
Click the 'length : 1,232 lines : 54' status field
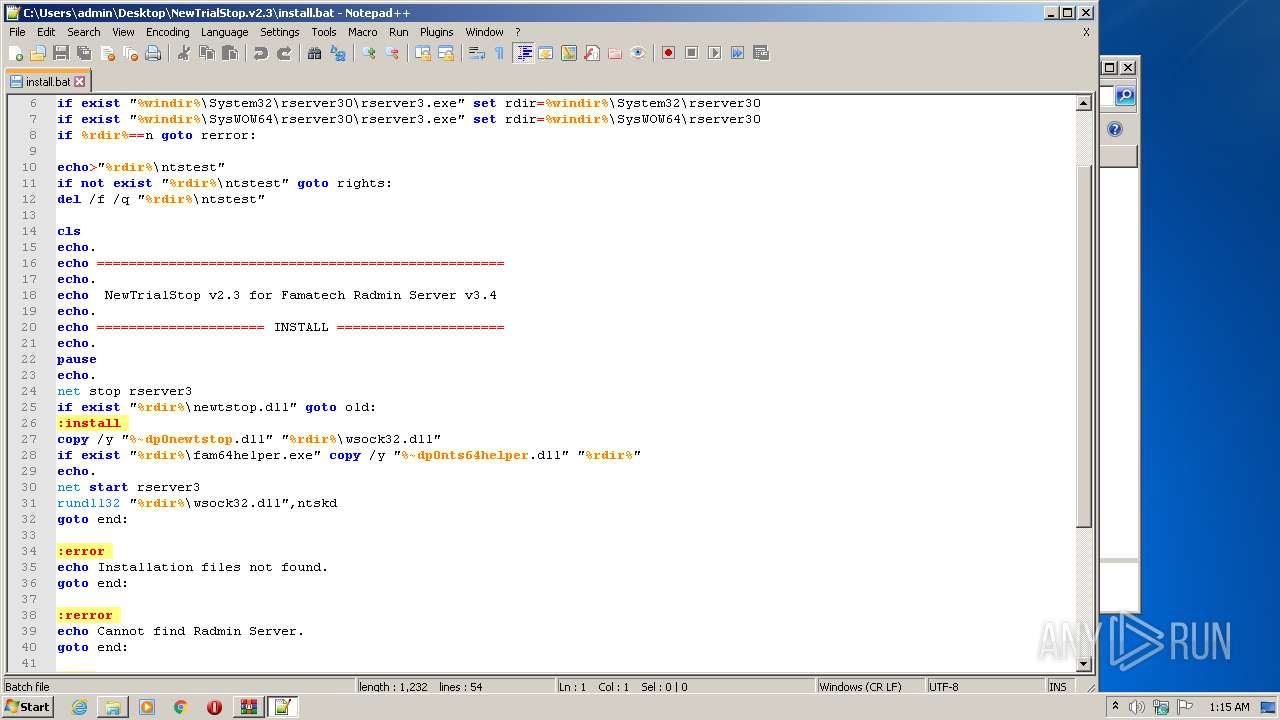point(456,687)
